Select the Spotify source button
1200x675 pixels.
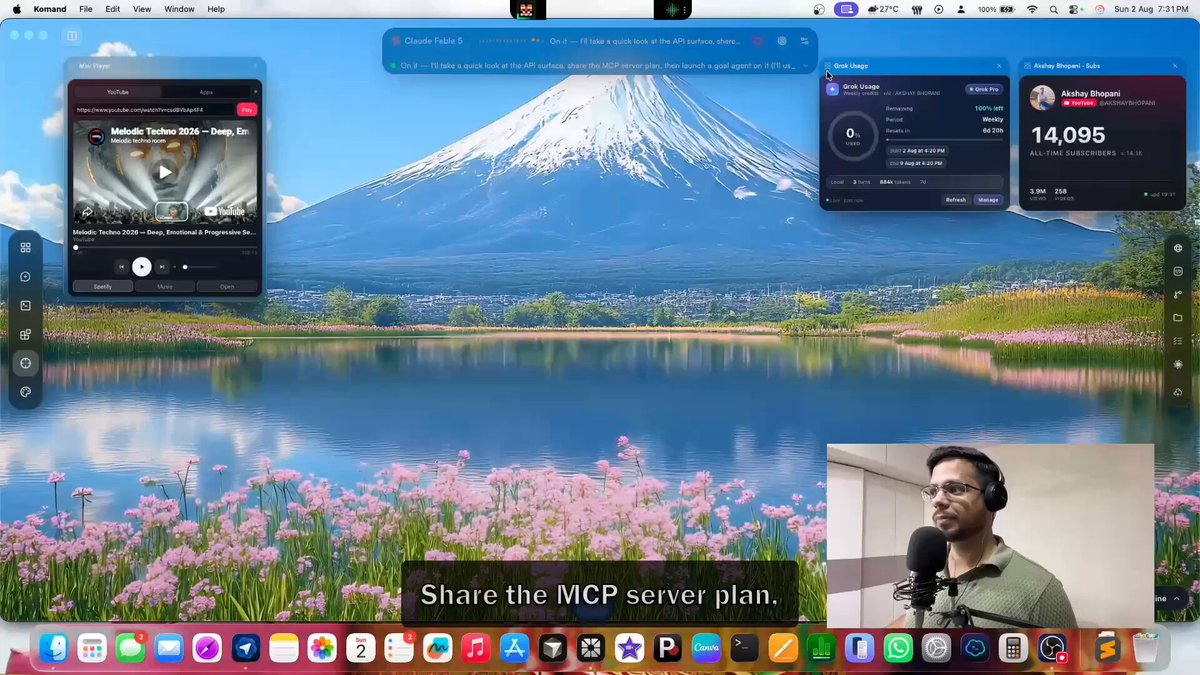click(103, 286)
